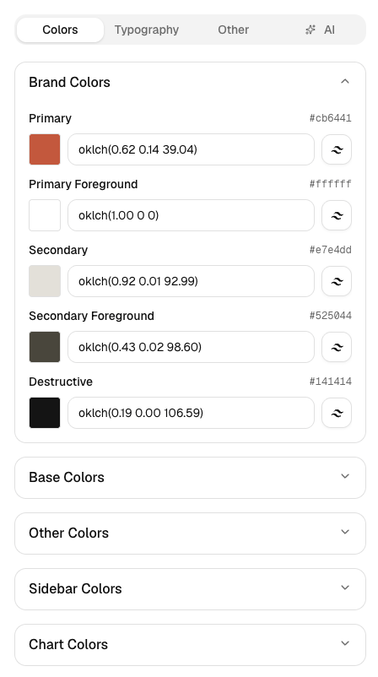Expand the Sidebar Colors section

pos(190,589)
